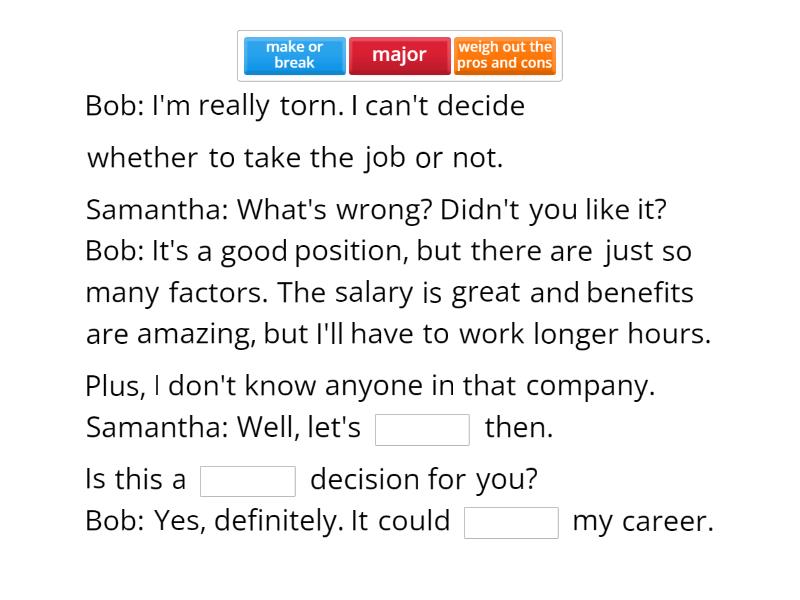
Task: Select the orange 'weigh out the pros and cons' tile
Action: tap(504, 56)
